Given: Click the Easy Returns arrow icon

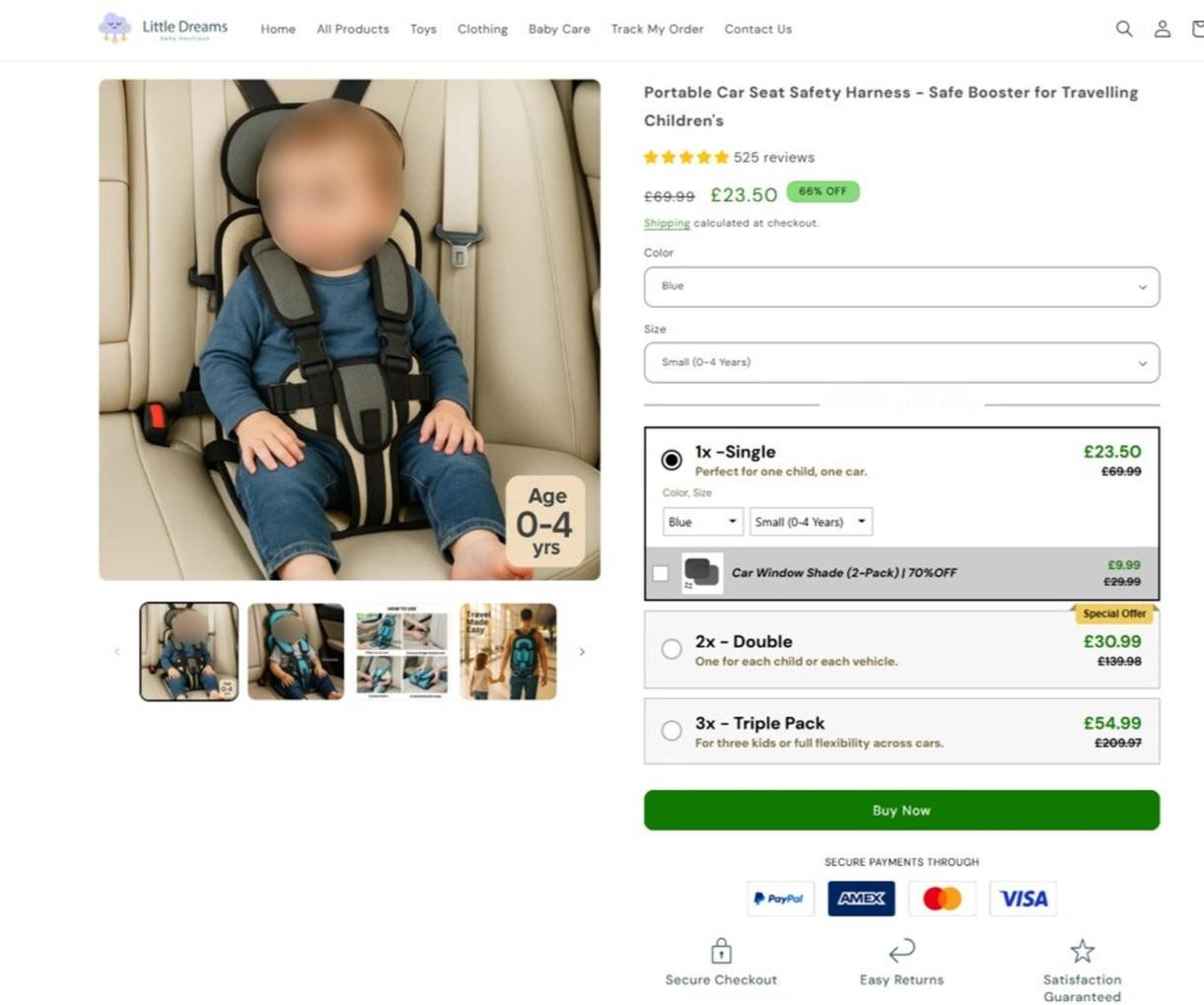Looking at the screenshot, I should [x=901, y=950].
